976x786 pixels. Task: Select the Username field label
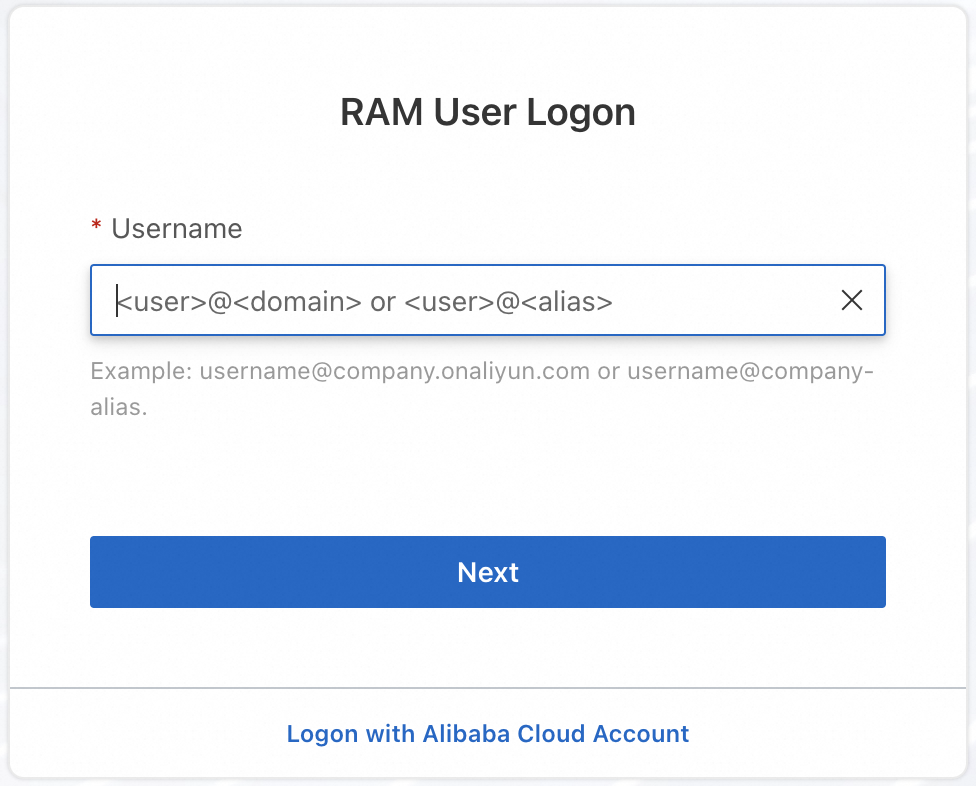(177, 229)
